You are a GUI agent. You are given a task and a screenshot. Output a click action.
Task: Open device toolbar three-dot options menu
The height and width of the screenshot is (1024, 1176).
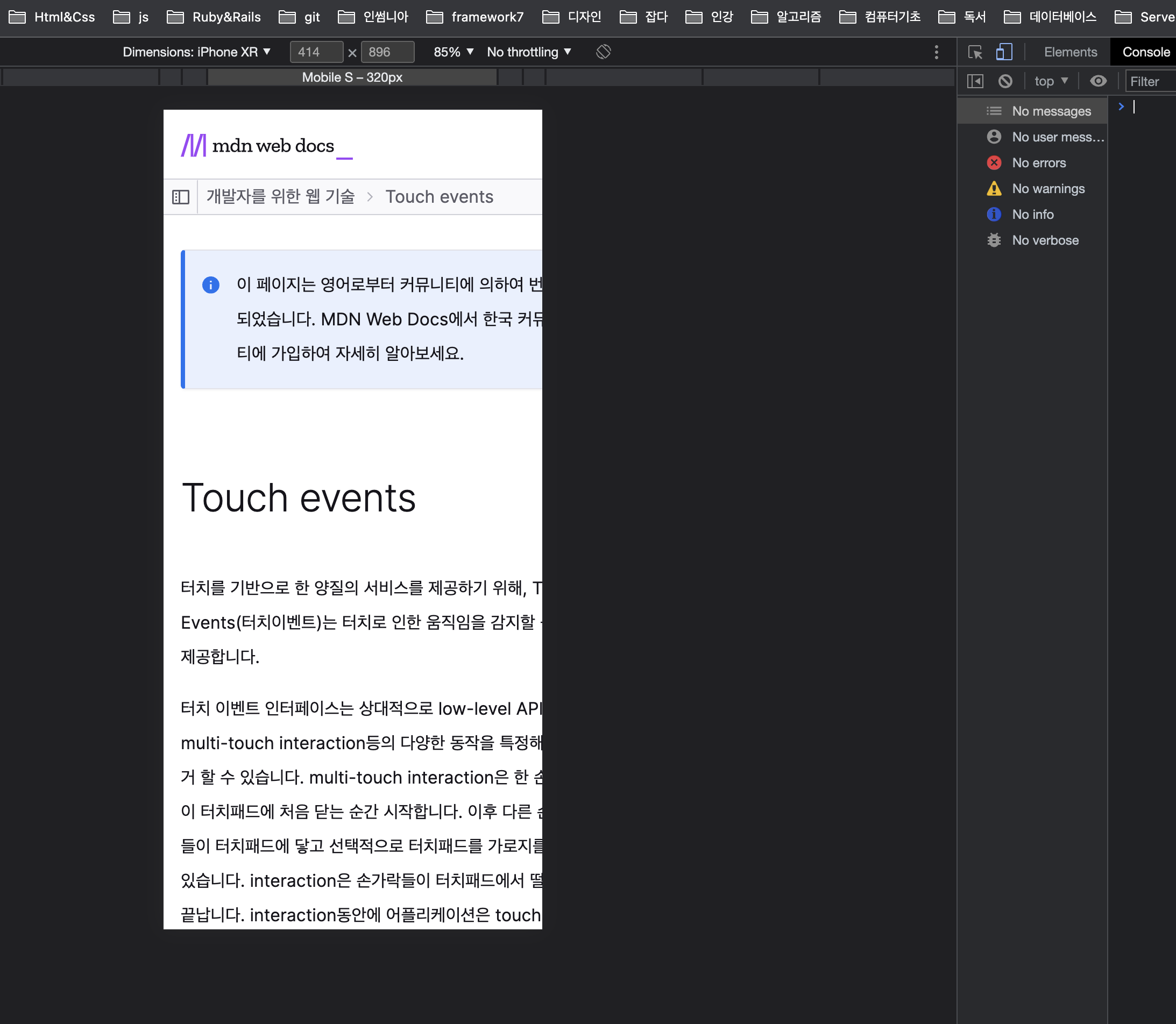coord(936,52)
